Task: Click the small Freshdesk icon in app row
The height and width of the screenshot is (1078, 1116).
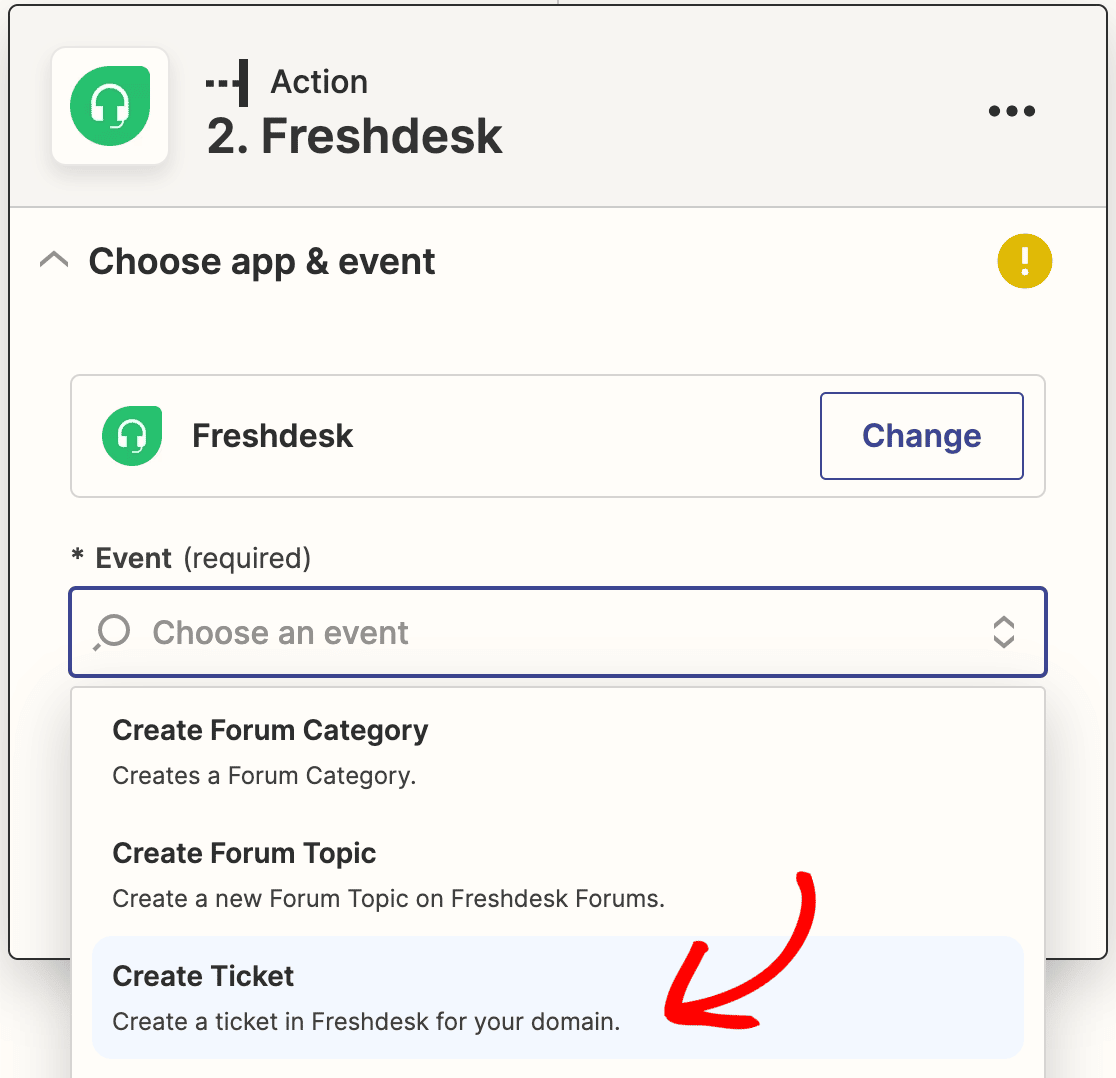Action: click(x=132, y=435)
